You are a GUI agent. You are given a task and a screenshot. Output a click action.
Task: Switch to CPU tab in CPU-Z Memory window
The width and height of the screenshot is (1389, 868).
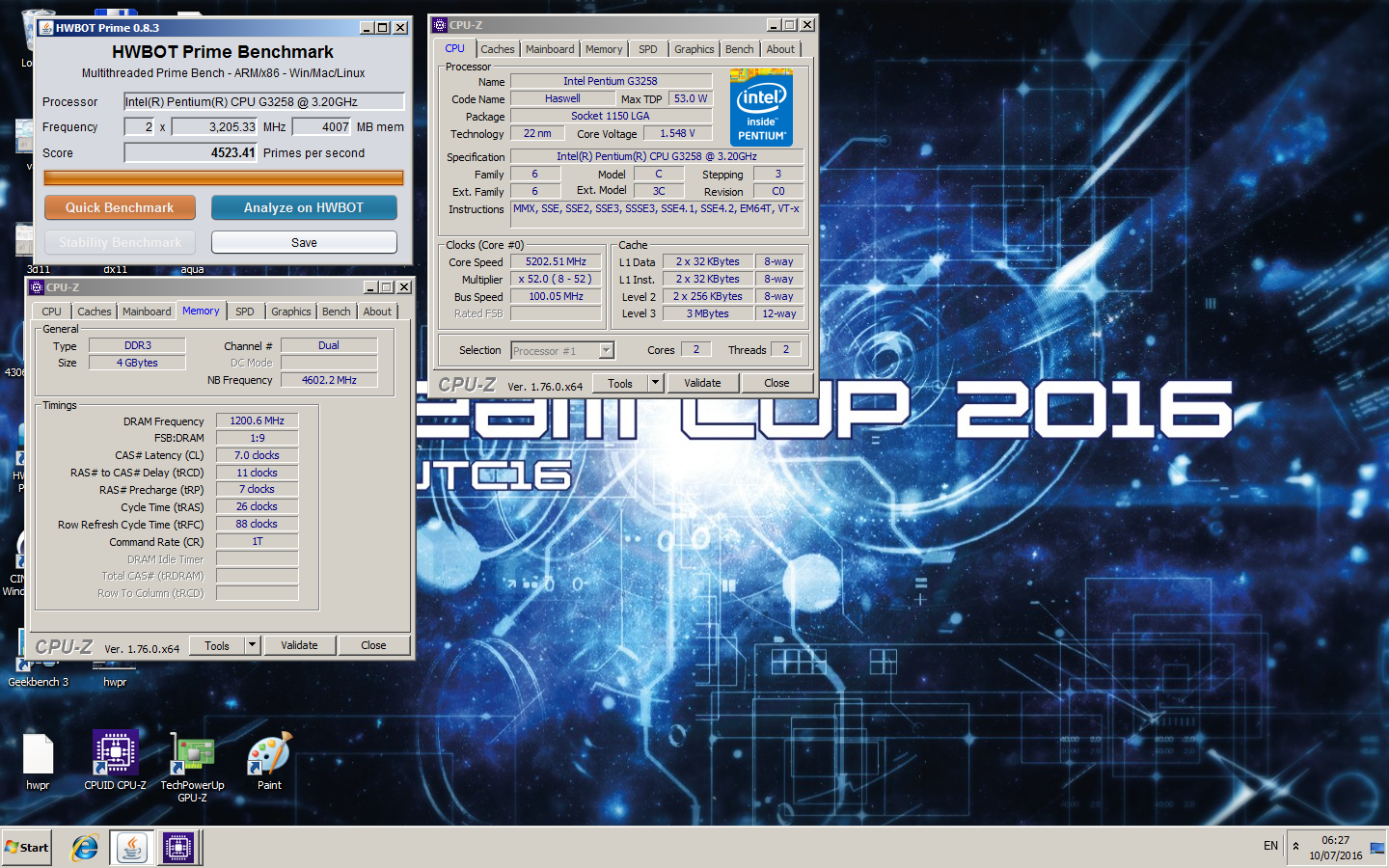[x=51, y=312]
